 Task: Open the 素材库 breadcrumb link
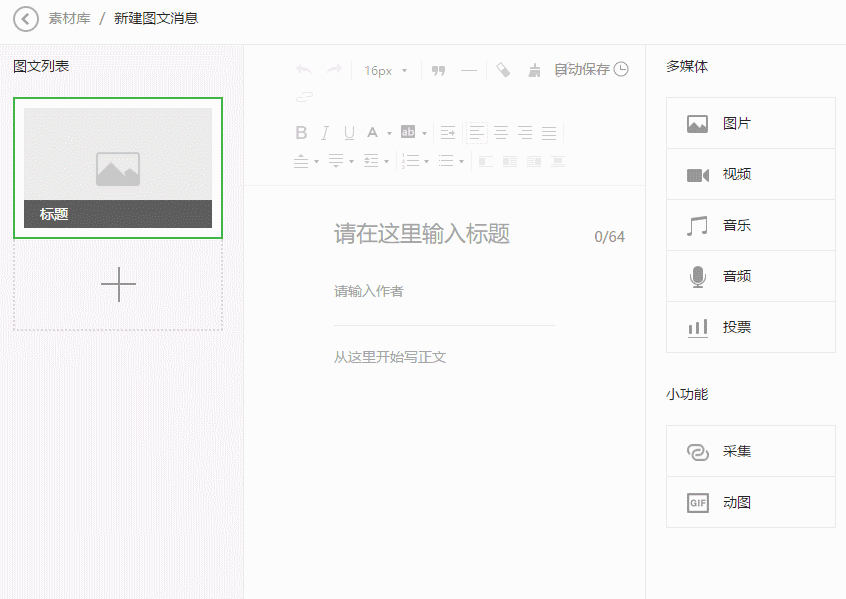[69, 18]
